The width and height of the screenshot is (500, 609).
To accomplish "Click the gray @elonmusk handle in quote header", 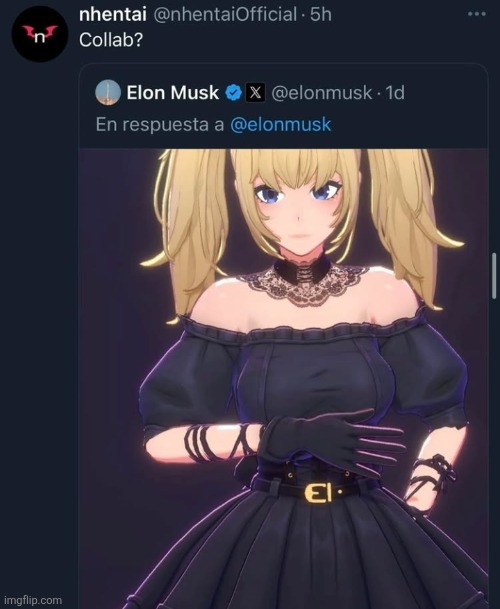I will [x=321, y=92].
